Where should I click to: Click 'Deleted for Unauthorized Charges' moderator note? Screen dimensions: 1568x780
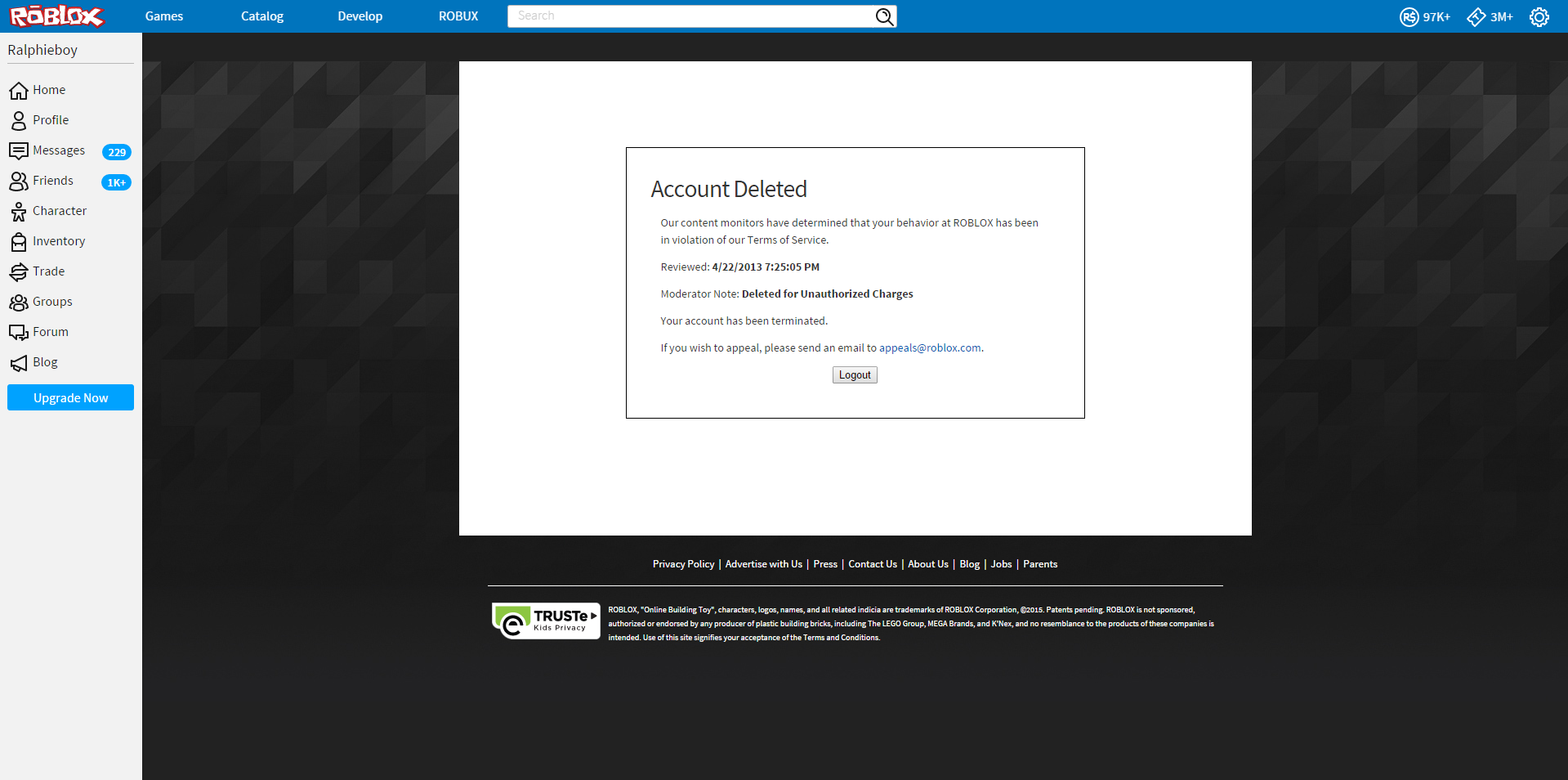click(828, 294)
